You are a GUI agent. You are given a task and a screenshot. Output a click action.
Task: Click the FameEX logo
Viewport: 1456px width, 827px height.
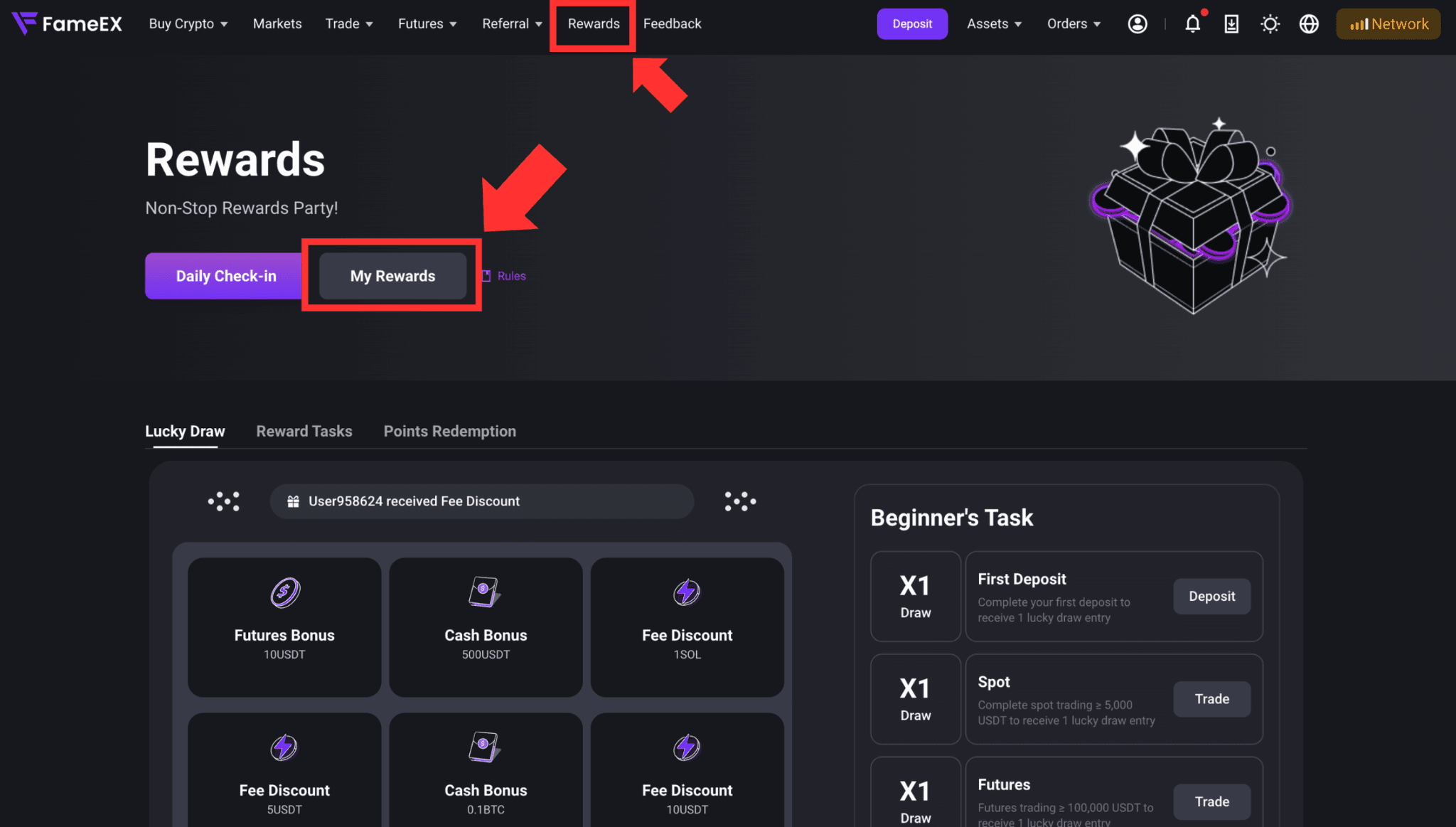coord(67,23)
